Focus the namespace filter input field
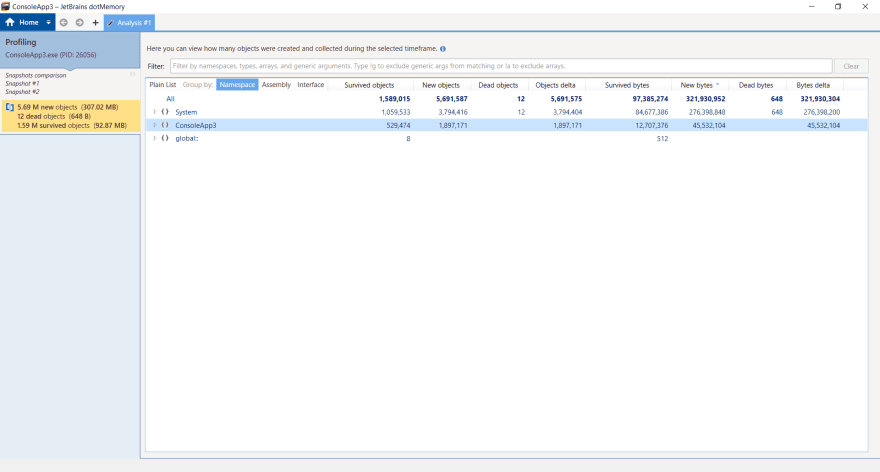 tap(501, 66)
